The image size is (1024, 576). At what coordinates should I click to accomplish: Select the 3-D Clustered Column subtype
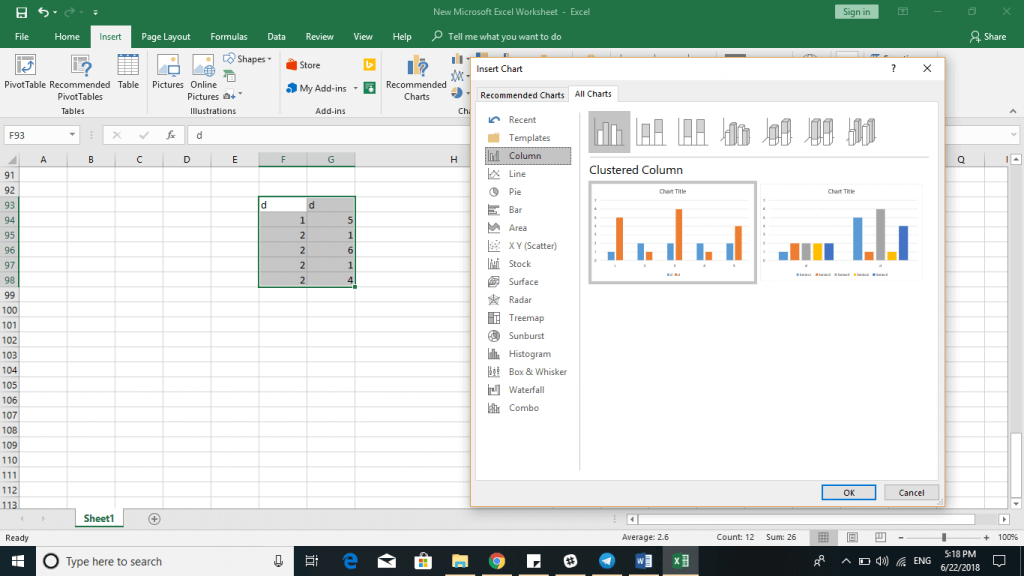pyautogui.click(x=735, y=131)
